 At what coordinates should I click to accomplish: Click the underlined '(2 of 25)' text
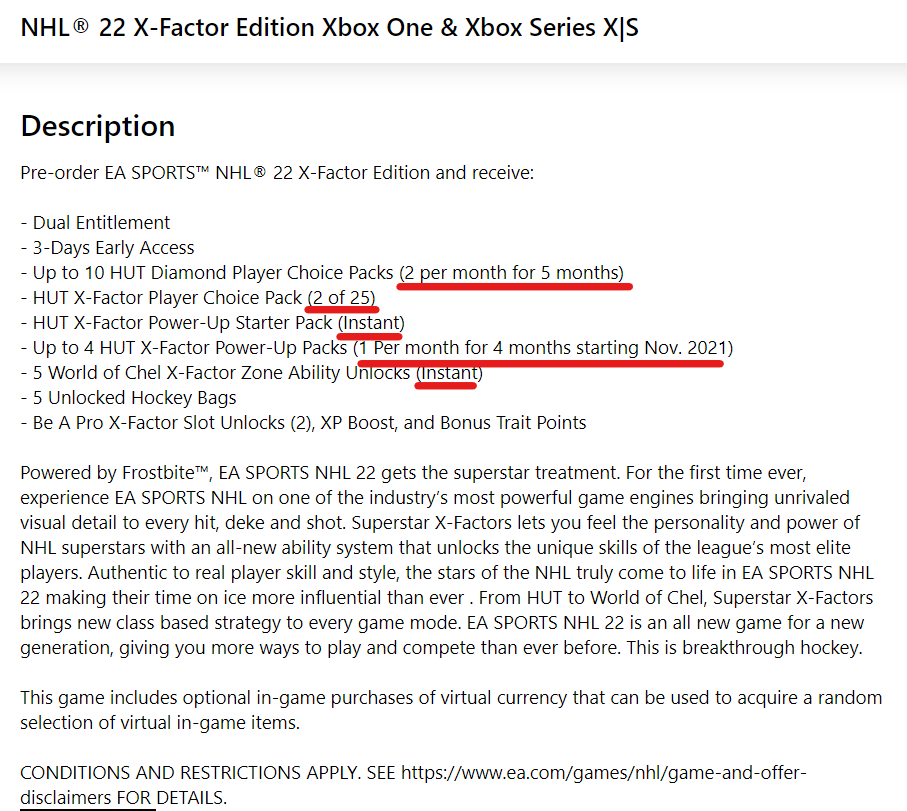pos(341,297)
